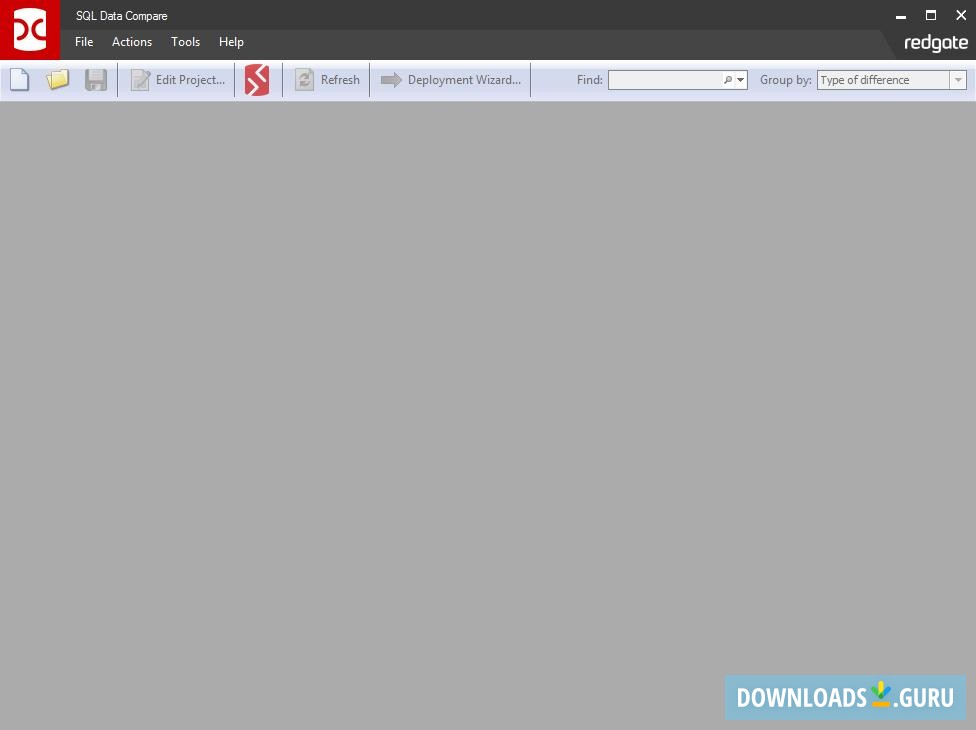Image resolution: width=976 pixels, height=730 pixels.
Task: Save project using the floppy disk icon
Action: [96, 80]
